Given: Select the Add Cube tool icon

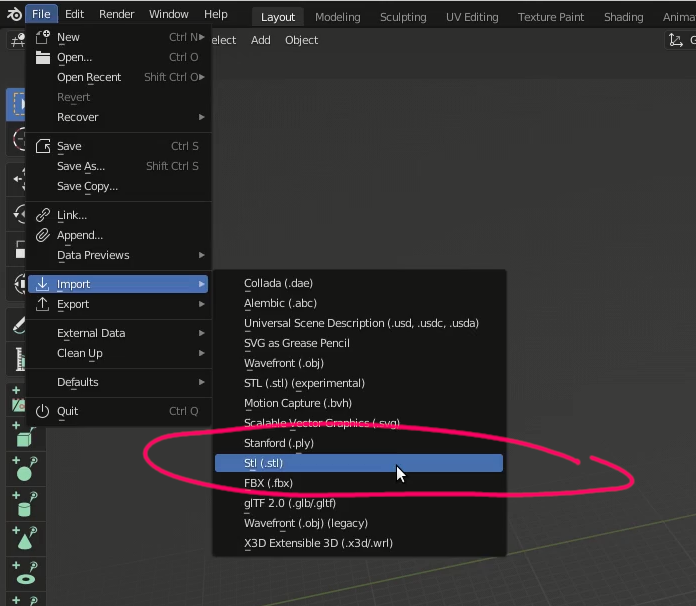Looking at the screenshot, I should [x=25, y=435].
